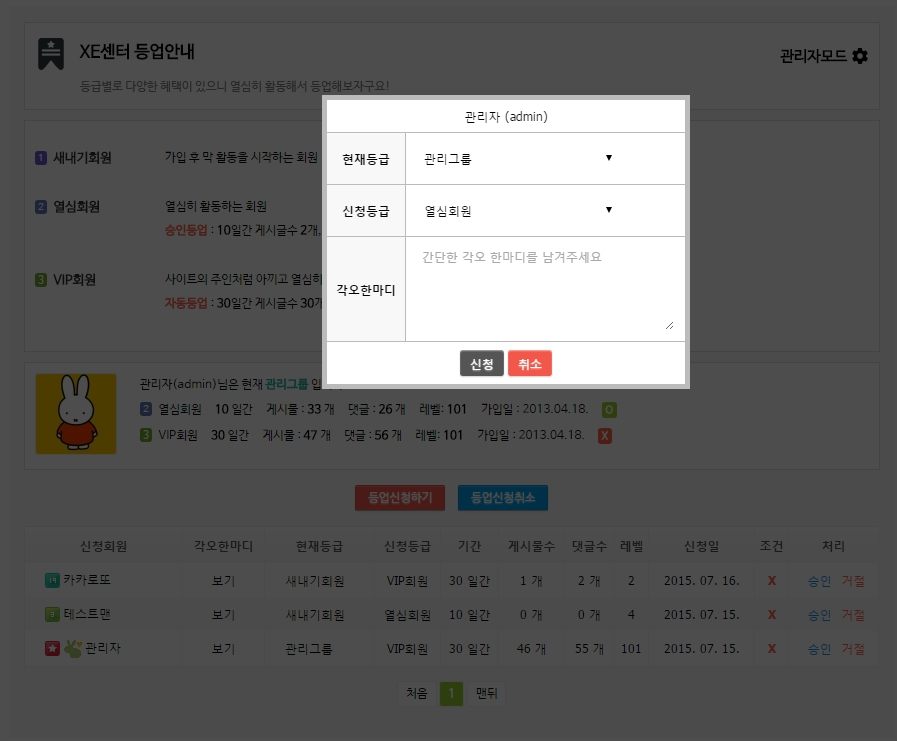Click the 카카로또 member name
Image resolution: width=897 pixels, height=741 pixels.
(87, 580)
